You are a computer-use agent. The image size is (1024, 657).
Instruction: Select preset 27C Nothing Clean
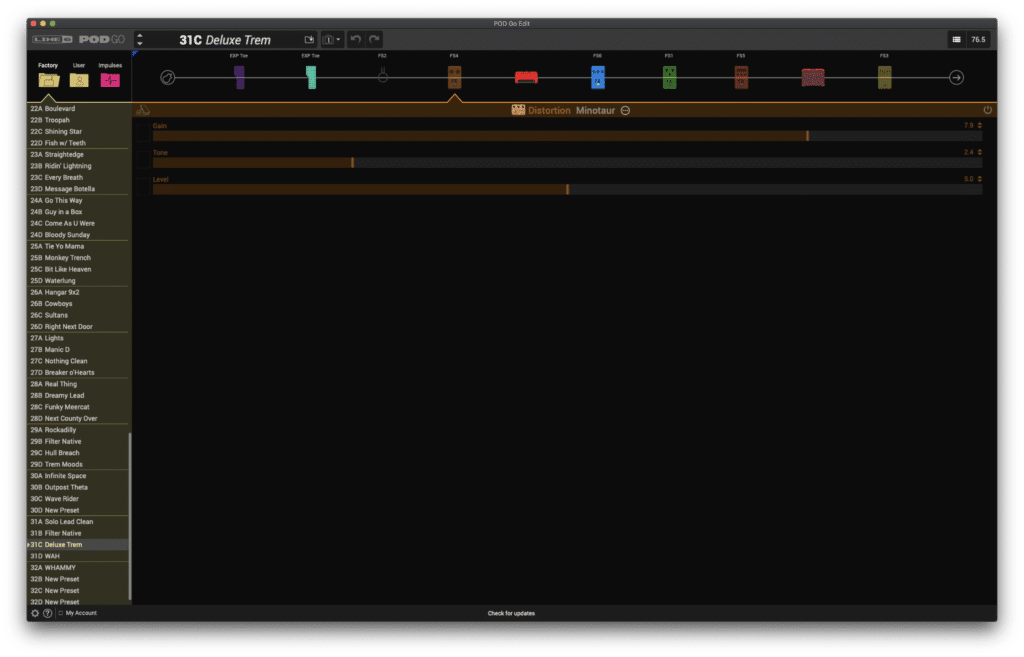(x=78, y=361)
